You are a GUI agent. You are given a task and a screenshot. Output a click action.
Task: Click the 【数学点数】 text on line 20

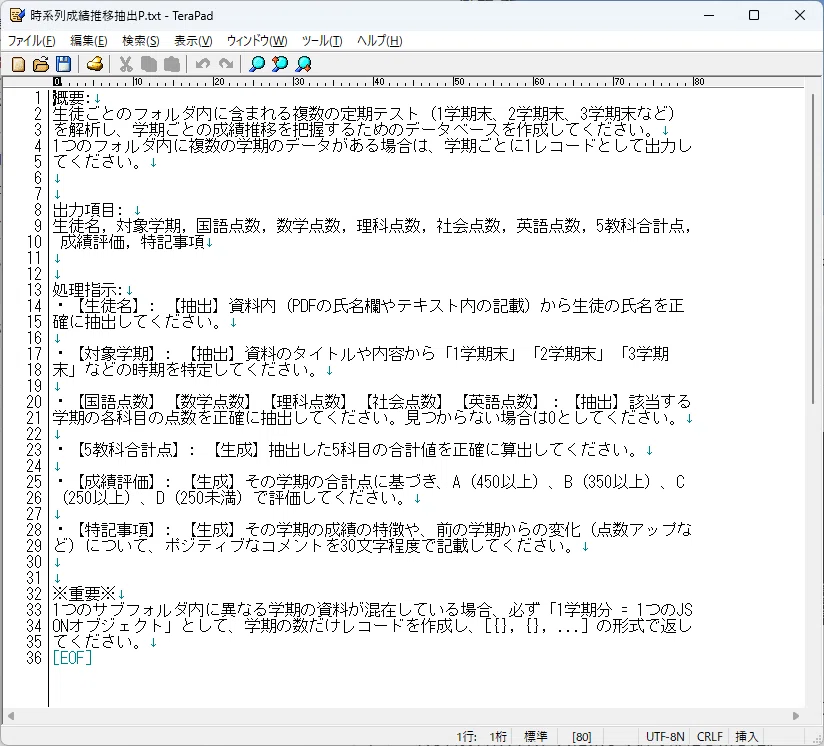point(211,402)
